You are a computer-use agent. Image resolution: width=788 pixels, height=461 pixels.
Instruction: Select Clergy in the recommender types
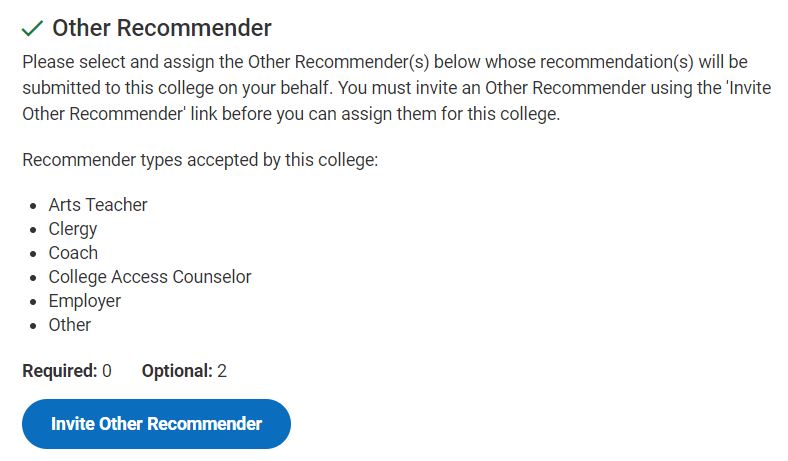click(x=73, y=229)
